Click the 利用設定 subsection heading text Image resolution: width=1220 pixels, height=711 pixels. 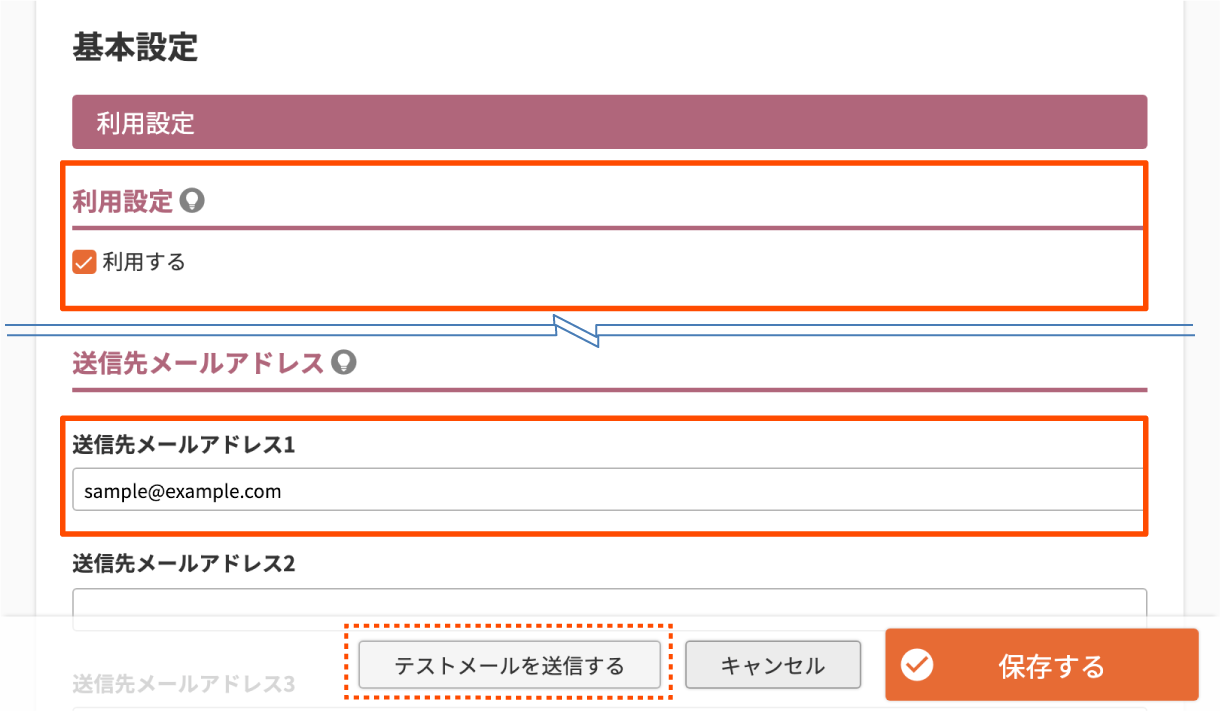pos(123,202)
